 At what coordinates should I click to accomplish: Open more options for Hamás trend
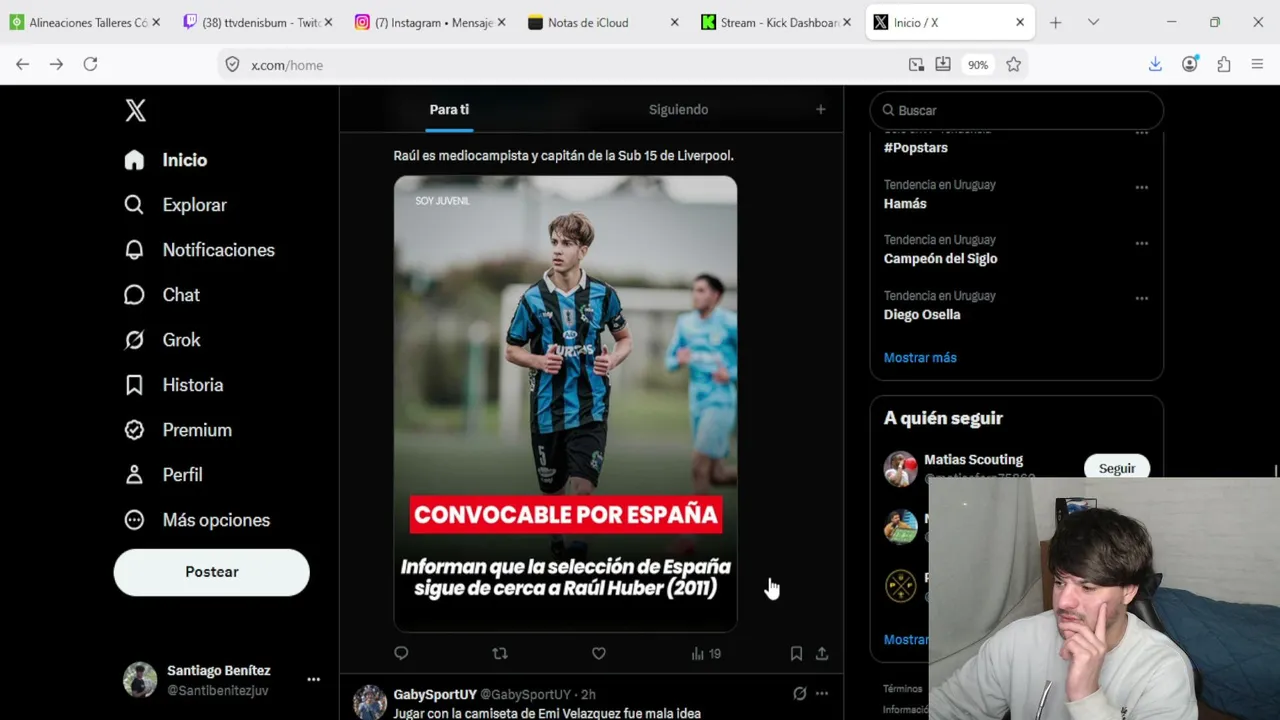tap(1142, 187)
